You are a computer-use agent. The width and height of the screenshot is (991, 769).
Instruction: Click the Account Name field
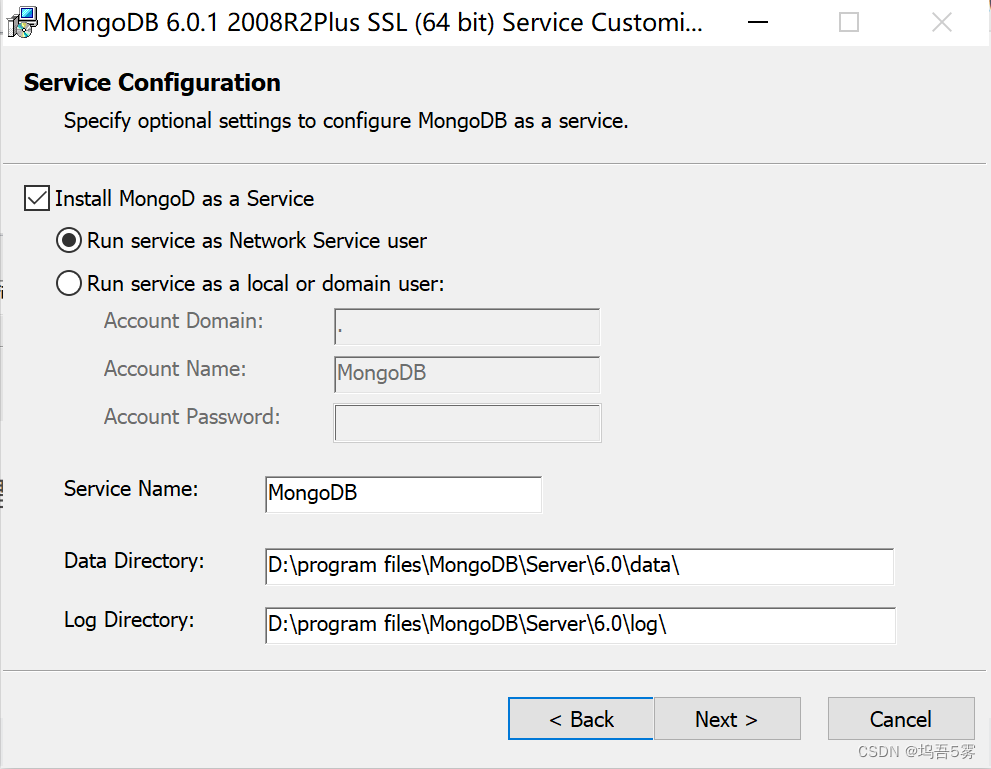tap(467, 374)
